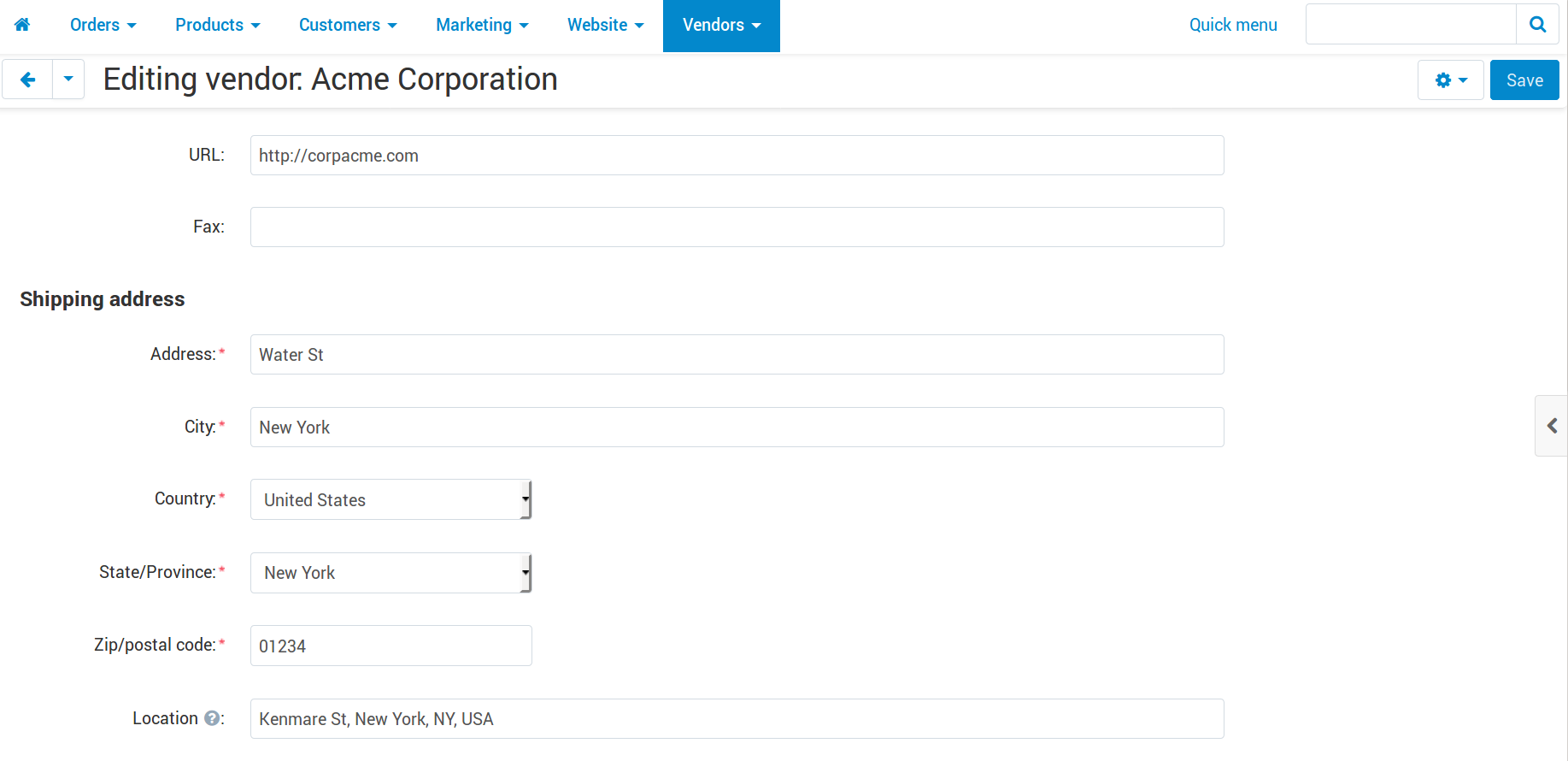Open the dropdown next to back arrow
Image resolution: width=1568 pixels, height=761 pixels.
click(68, 80)
